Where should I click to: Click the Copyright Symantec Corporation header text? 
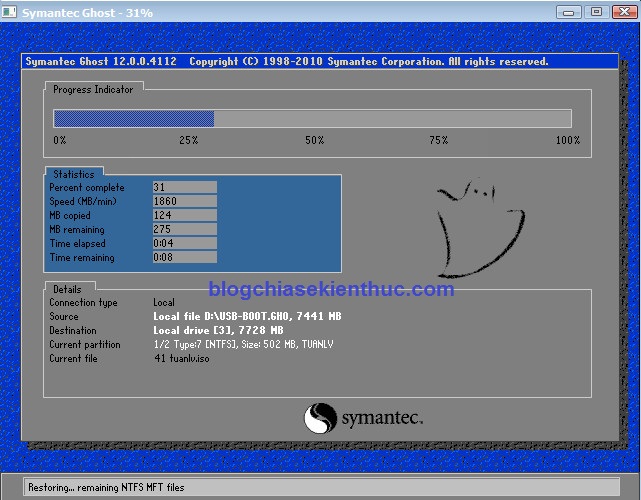point(369,62)
